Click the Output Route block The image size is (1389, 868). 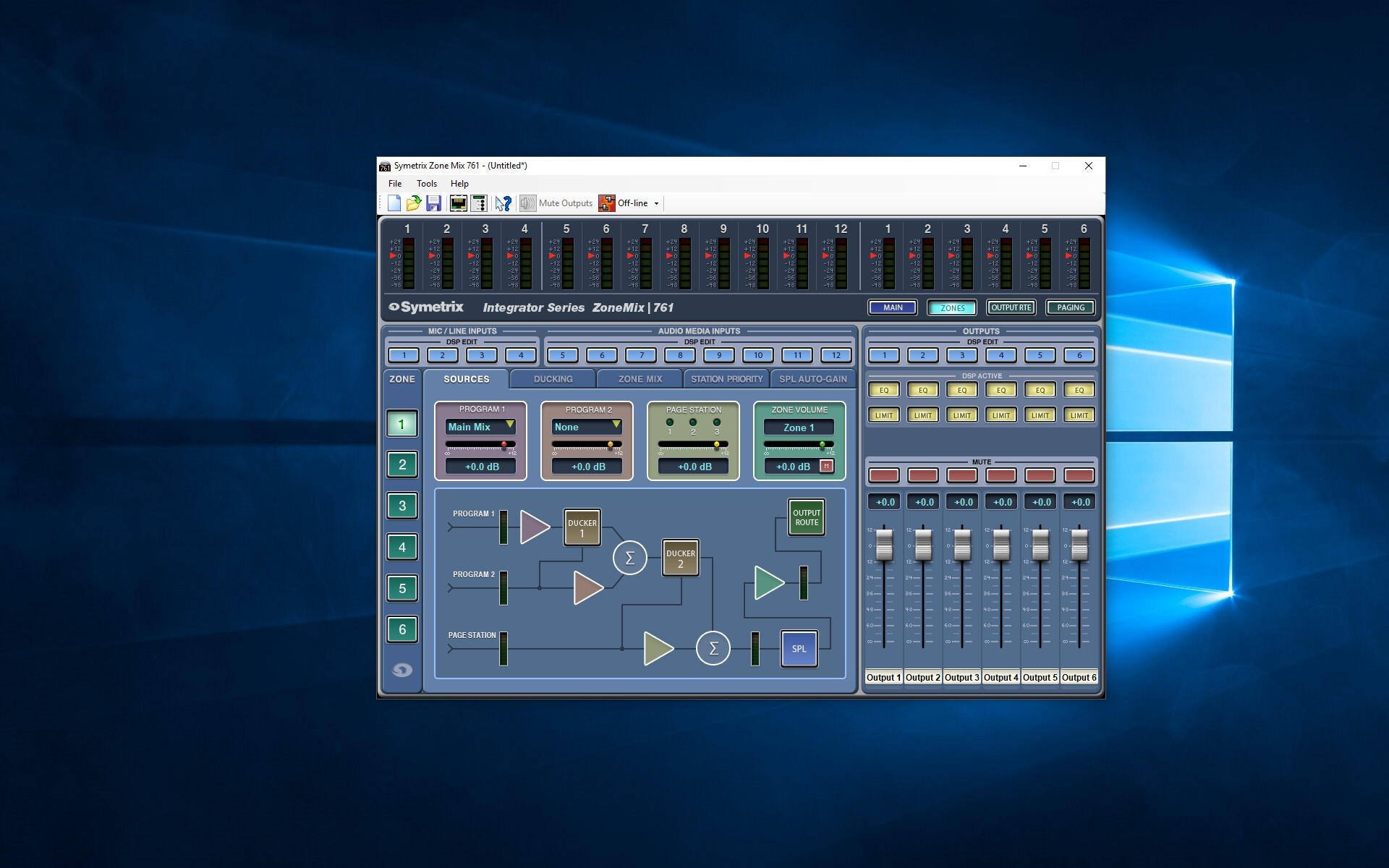coord(807,517)
